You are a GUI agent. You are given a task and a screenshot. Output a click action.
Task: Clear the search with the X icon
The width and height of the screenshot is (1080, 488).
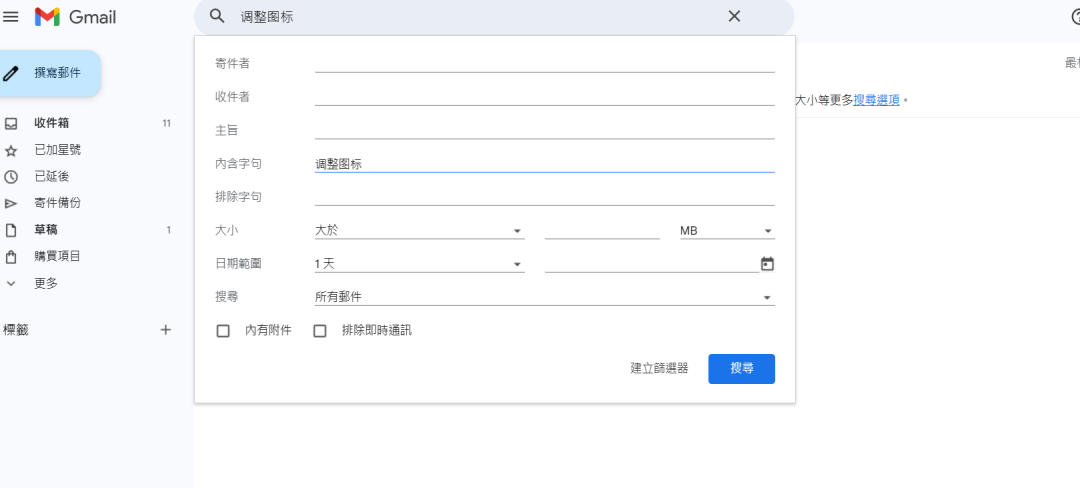click(x=734, y=17)
